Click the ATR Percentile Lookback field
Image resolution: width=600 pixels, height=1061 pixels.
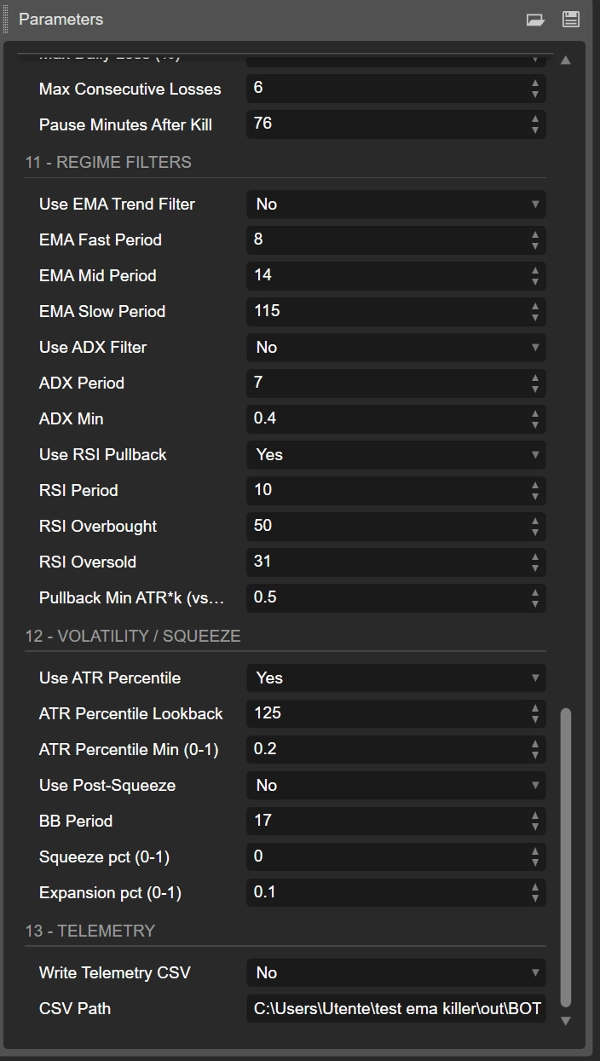point(390,713)
